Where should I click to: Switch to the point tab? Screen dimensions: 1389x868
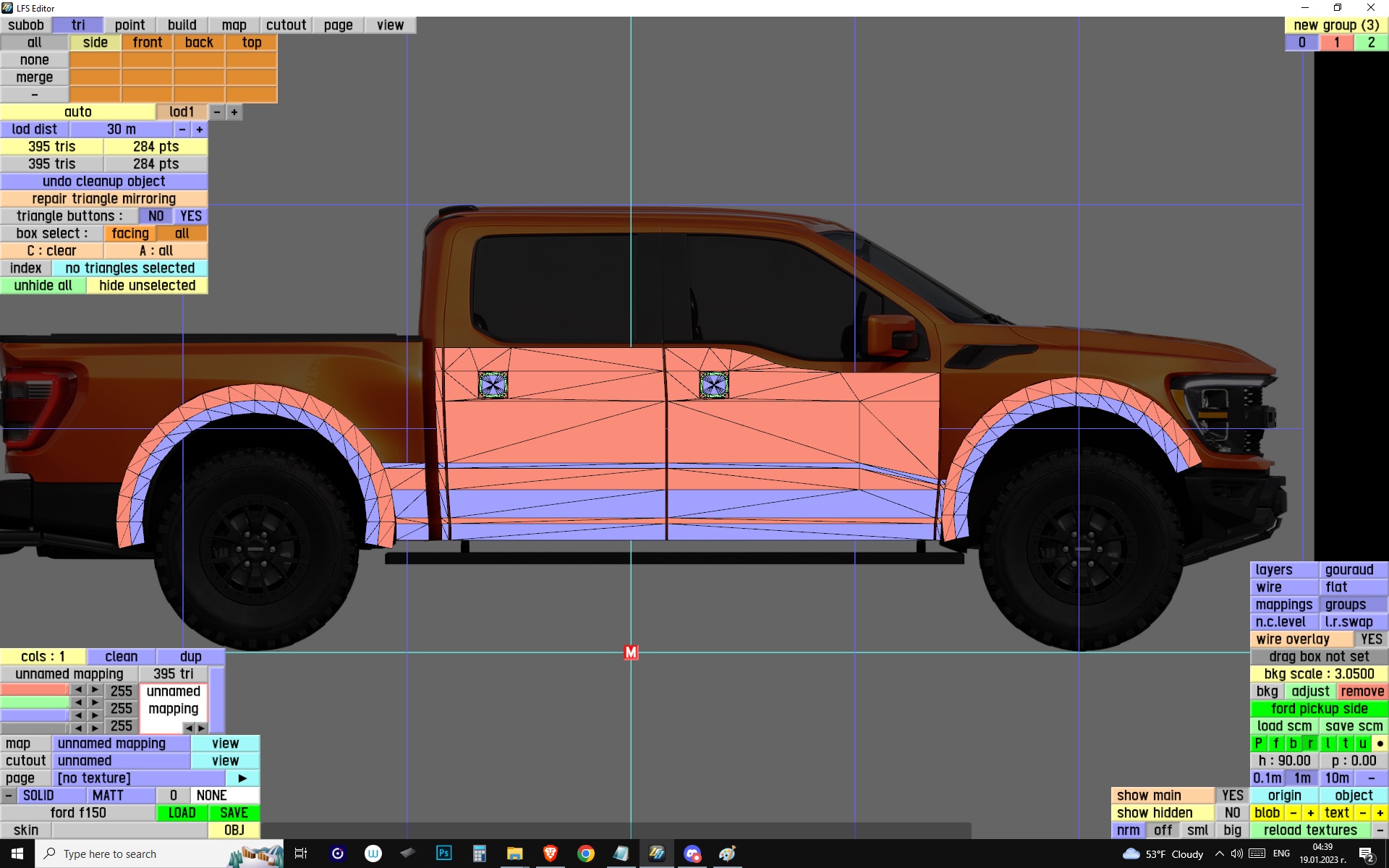pyautogui.click(x=129, y=25)
